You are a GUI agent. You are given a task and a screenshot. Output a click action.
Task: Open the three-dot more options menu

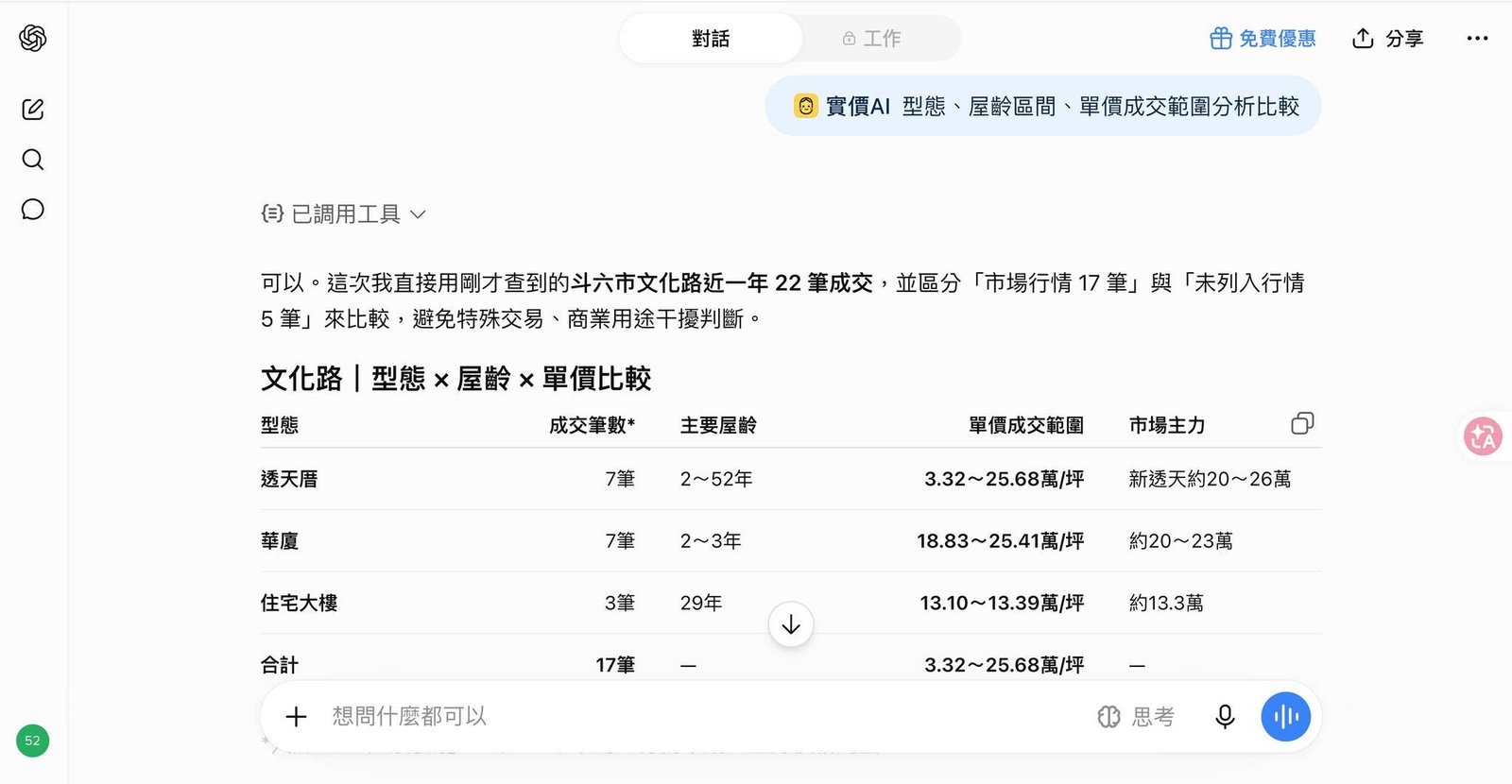pyautogui.click(x=1477, y=39)
